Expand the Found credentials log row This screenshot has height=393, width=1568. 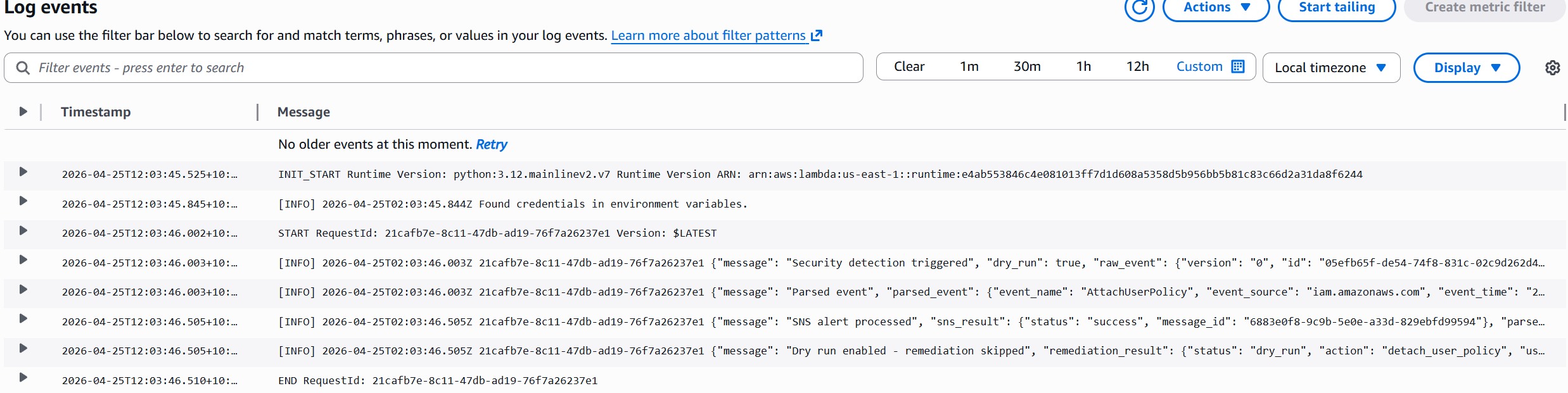click(23, 201)
